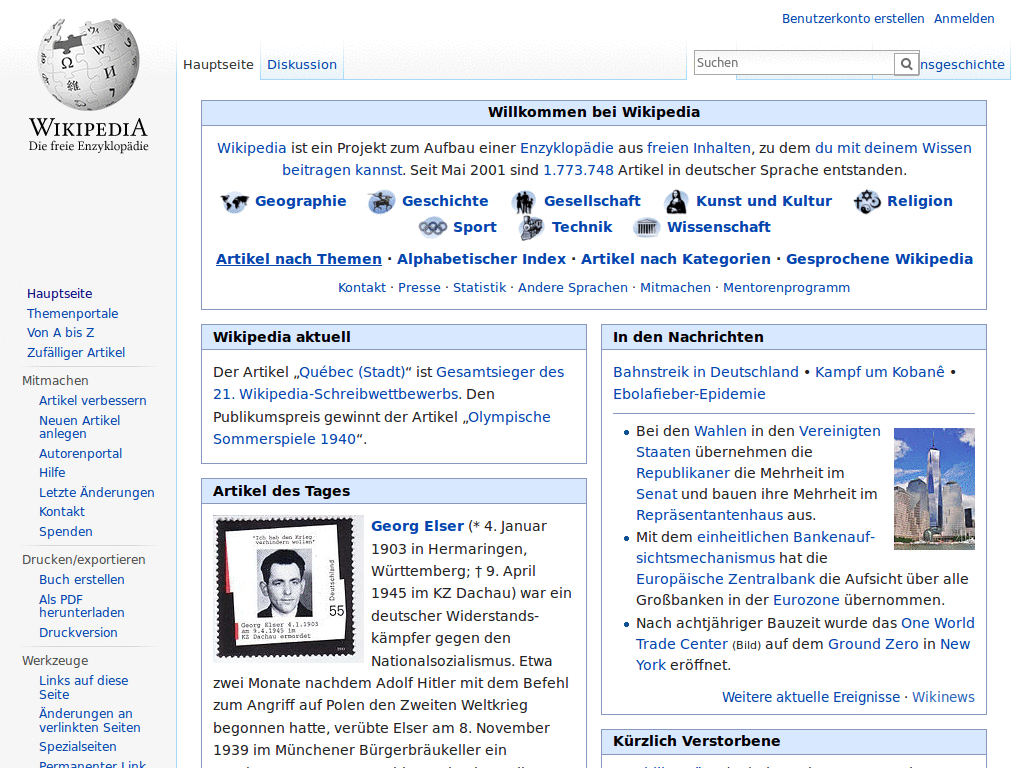
Task: Click the Mitmachen link in welcome box
Action: pos(675,288)
